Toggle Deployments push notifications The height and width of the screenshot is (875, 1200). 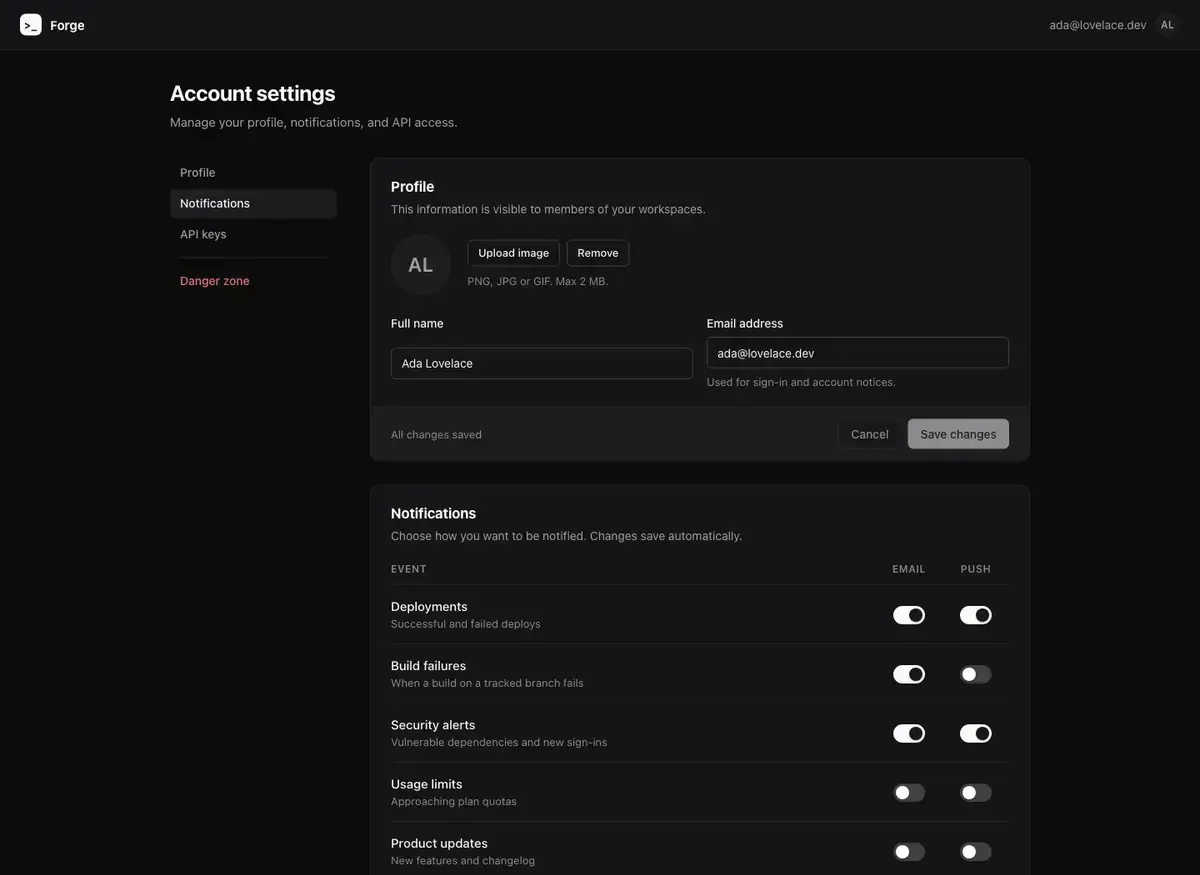click(976, 615)
